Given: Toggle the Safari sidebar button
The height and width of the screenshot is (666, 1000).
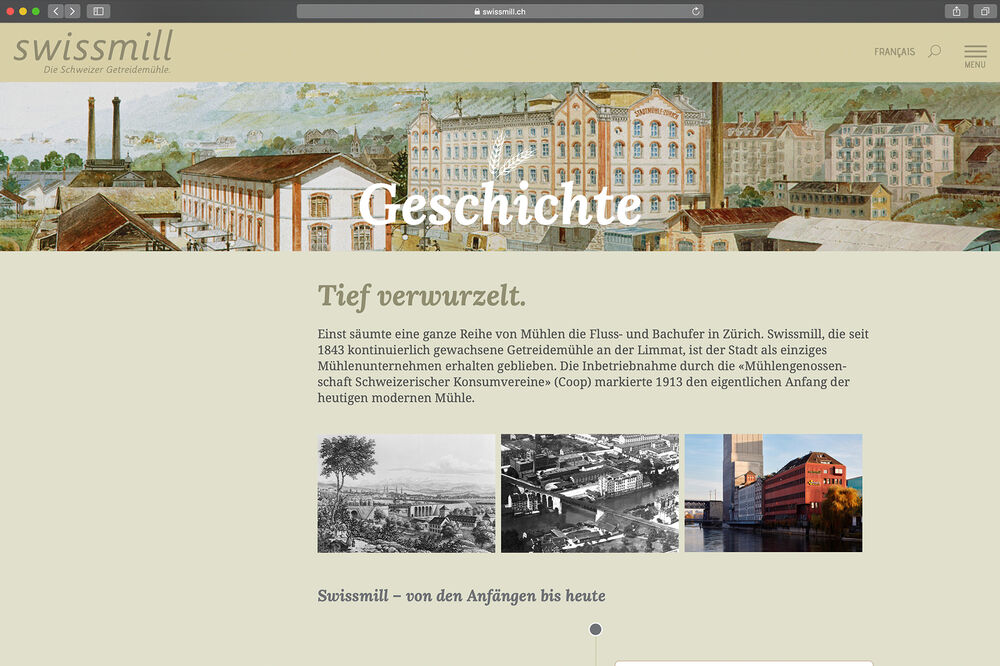Looking at the screenshot, I should tap(98, 11).
